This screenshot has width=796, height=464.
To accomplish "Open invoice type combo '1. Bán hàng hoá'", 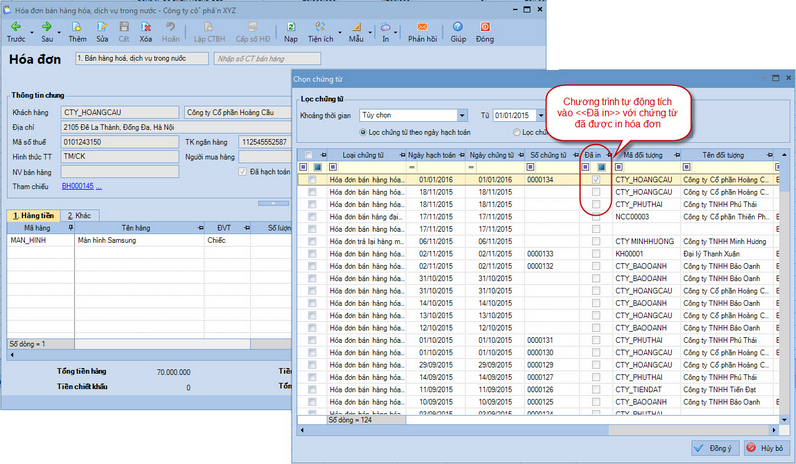I will (x=142, y=58).
